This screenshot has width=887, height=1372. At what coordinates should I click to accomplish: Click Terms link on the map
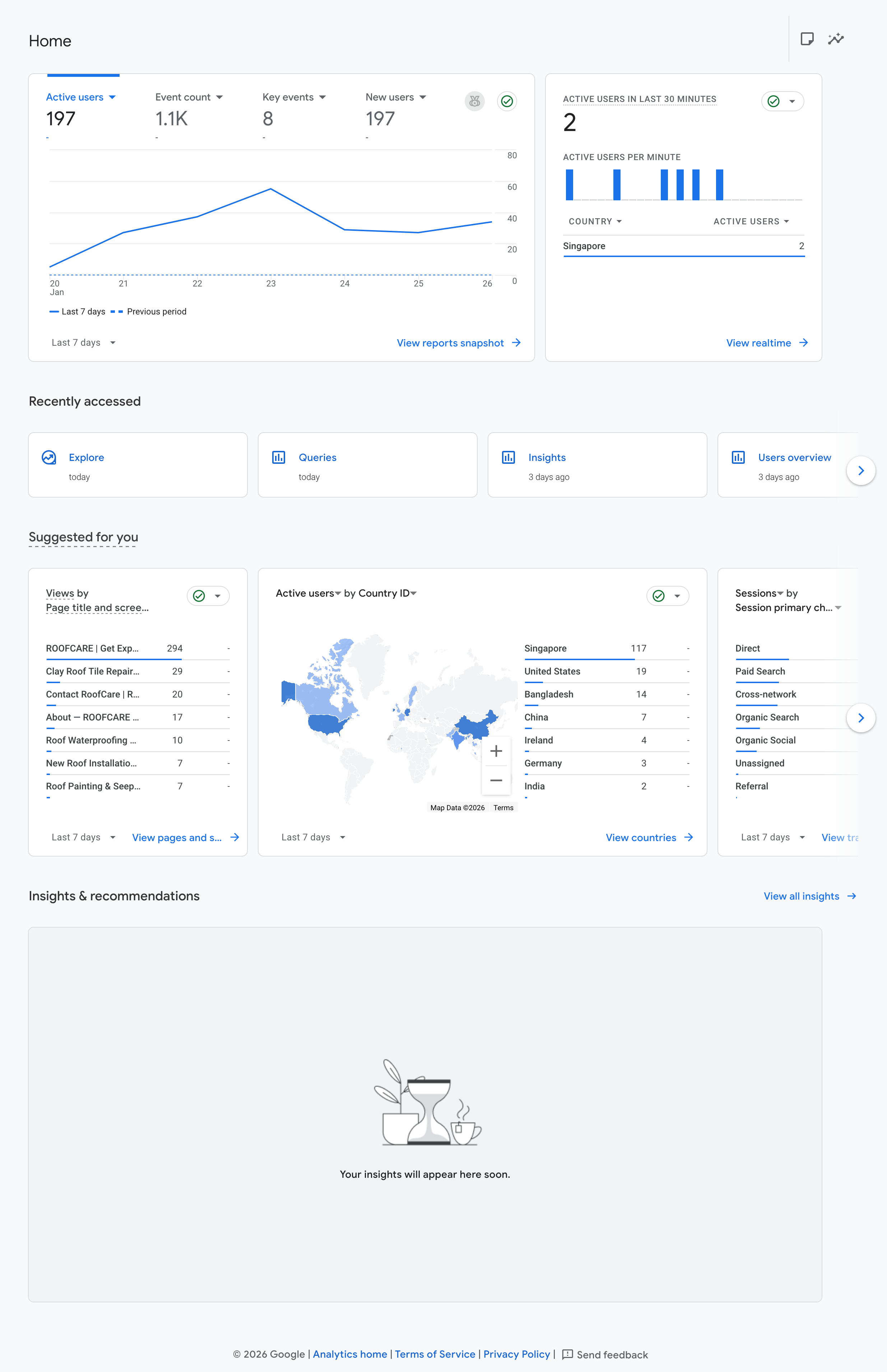pyautogui.click(x=503, y=808)
